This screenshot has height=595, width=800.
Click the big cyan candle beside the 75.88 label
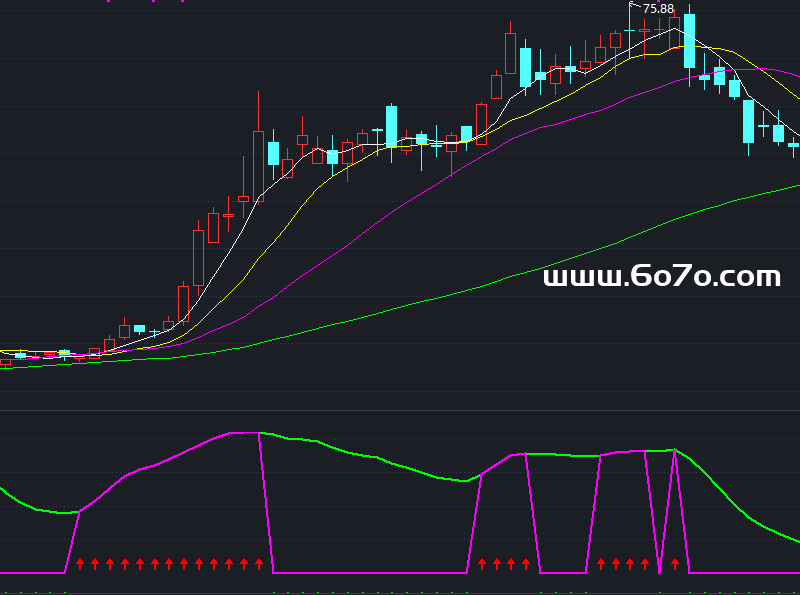pyautogui.click(x=689, y=41)
